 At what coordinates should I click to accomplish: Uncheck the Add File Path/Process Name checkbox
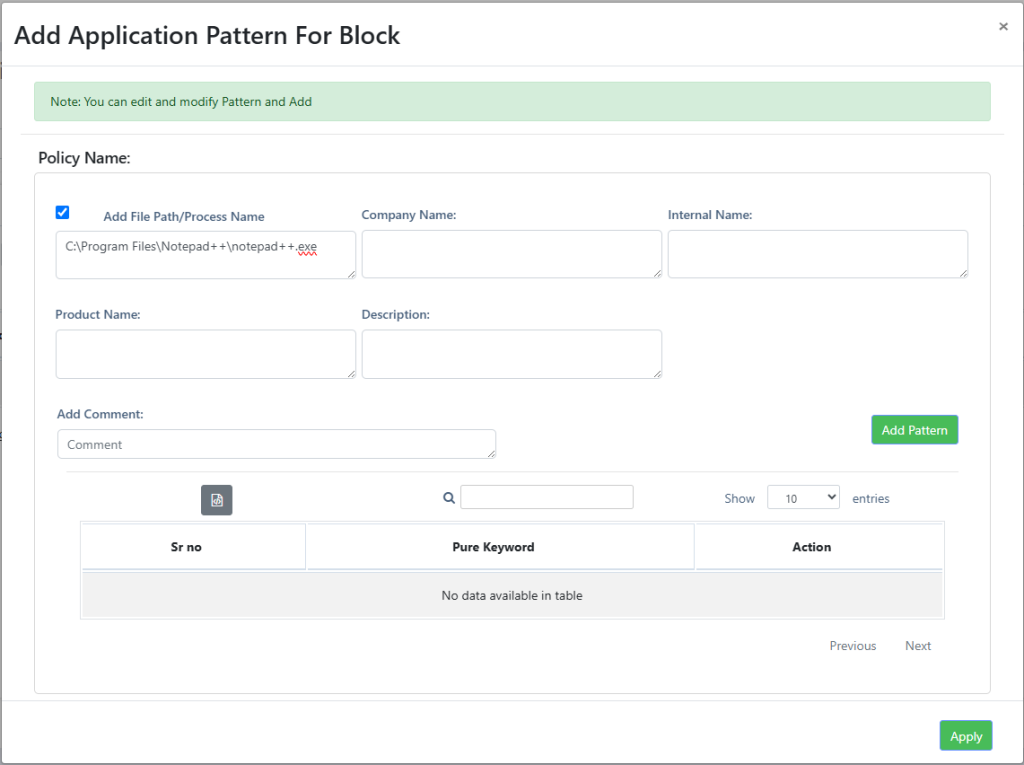pyautogui.click(x=63, y=212)
